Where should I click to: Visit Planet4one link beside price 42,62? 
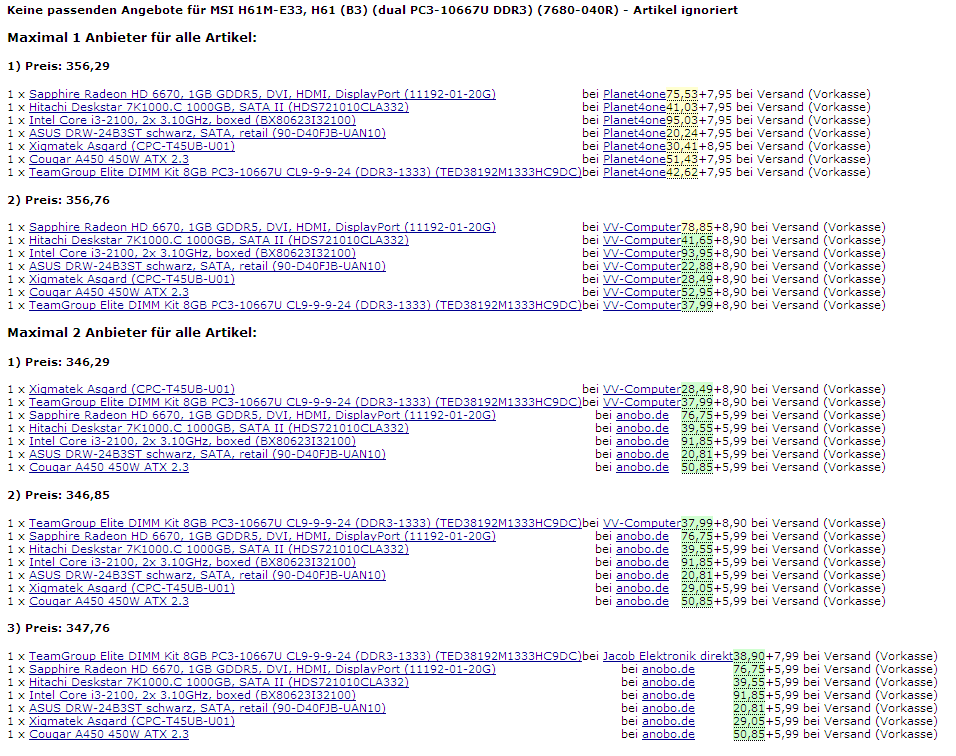[x=634, y=172]
